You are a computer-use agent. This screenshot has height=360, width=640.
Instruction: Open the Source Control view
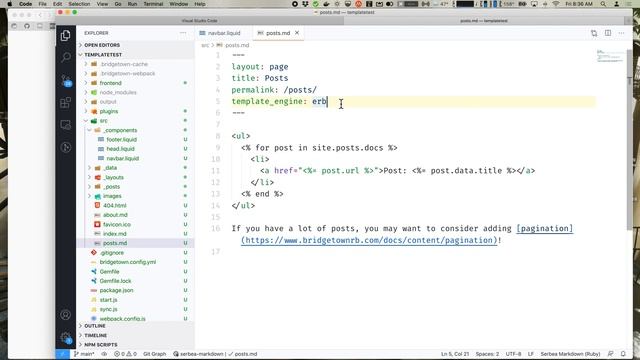click(x=65, y=80)
